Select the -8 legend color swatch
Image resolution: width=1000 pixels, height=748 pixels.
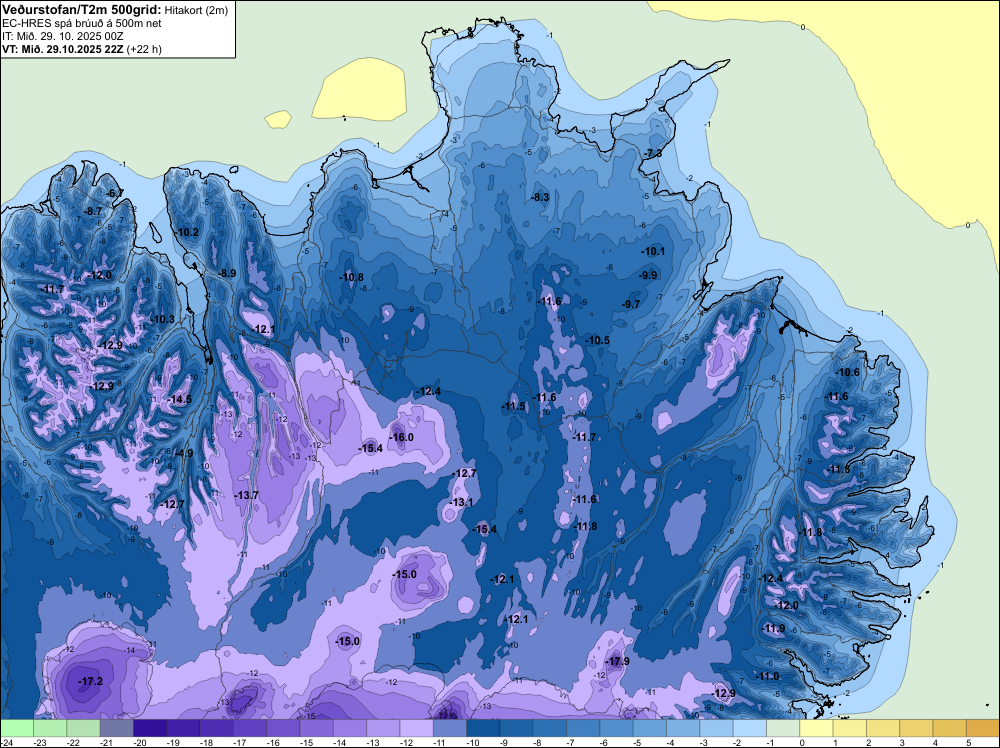click(x=549, y=728)
